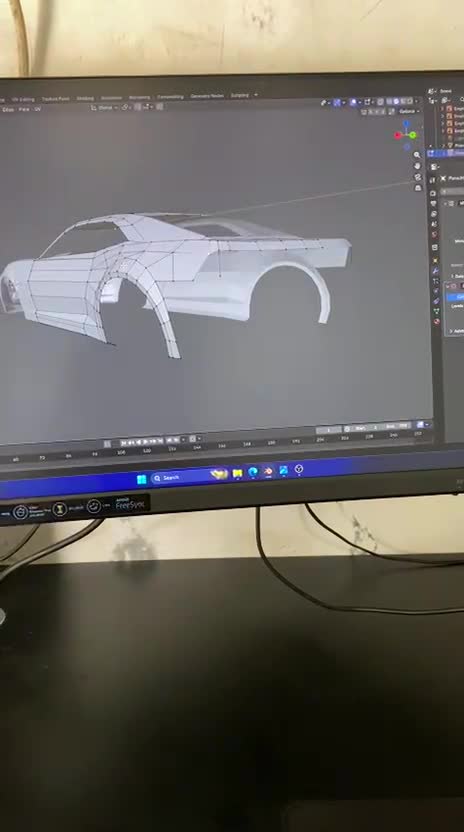Click the End frame field in timeline
Screen dimensions: 464x832
point(397,426)
